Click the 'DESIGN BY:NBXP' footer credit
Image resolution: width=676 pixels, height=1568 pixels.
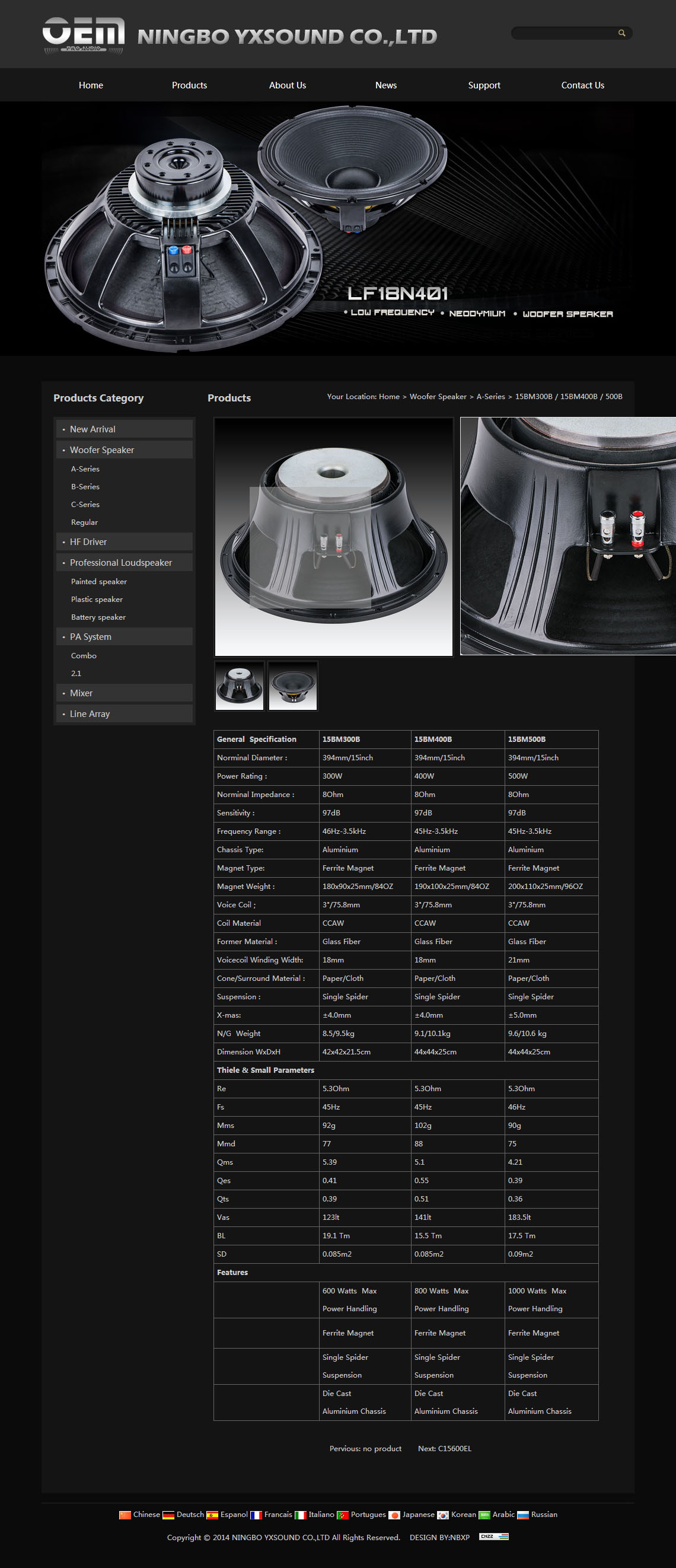[440, 1537]
